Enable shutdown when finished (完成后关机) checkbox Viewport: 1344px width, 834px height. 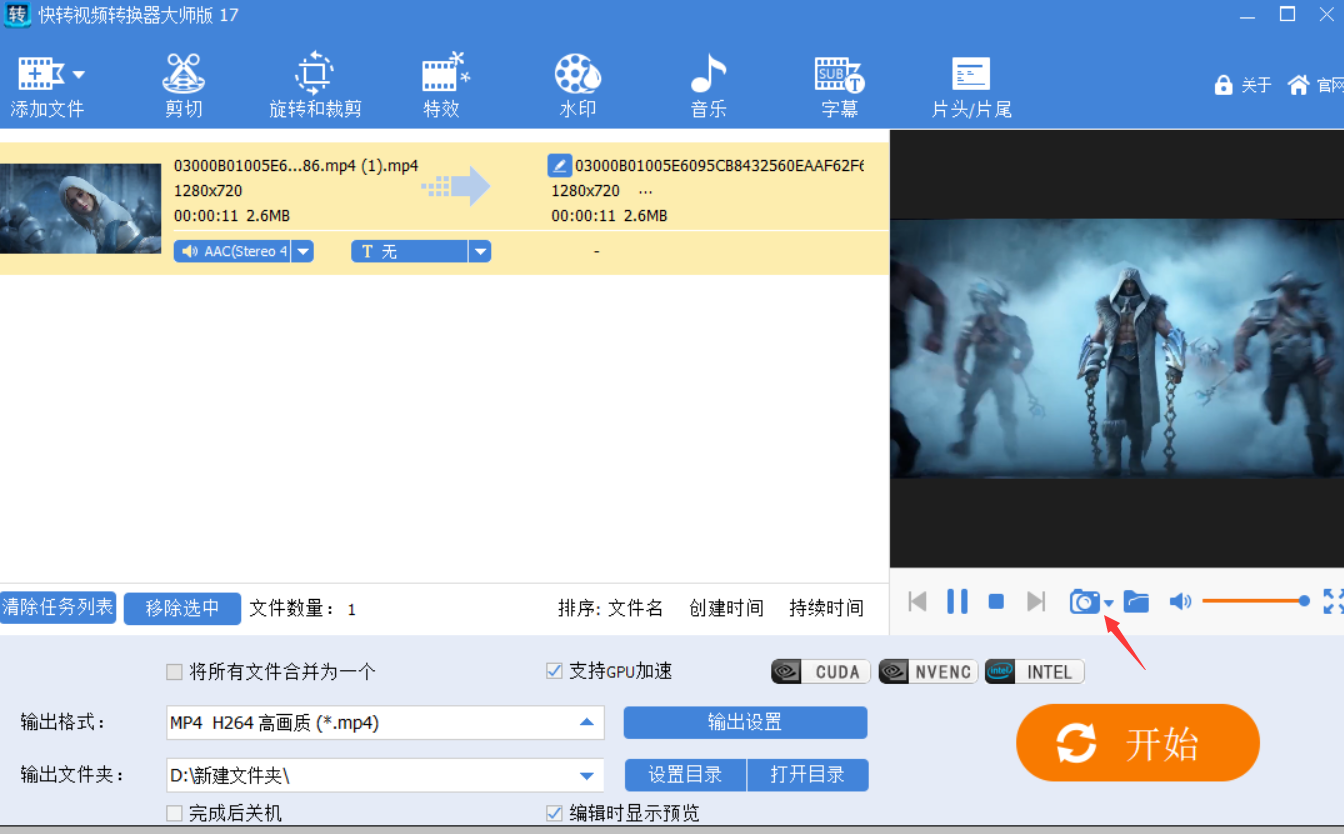174,813
